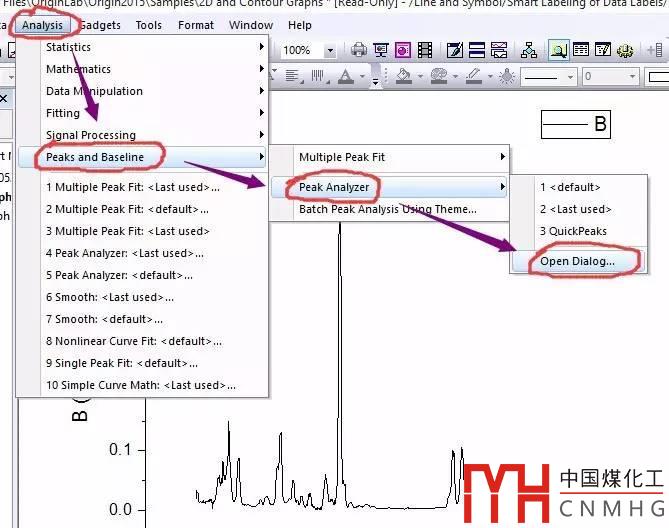The image size is (669, 528).
Task: Open the Analysis menu
Action: [42, 25]
